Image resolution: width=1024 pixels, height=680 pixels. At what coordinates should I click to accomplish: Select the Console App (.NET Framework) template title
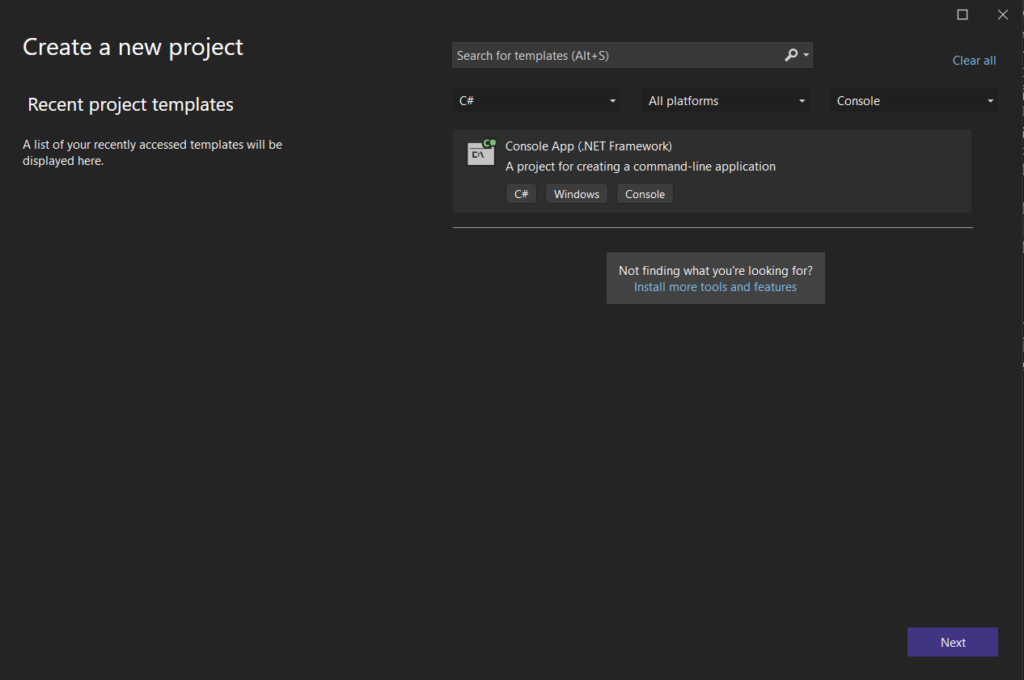coord(588,146)
